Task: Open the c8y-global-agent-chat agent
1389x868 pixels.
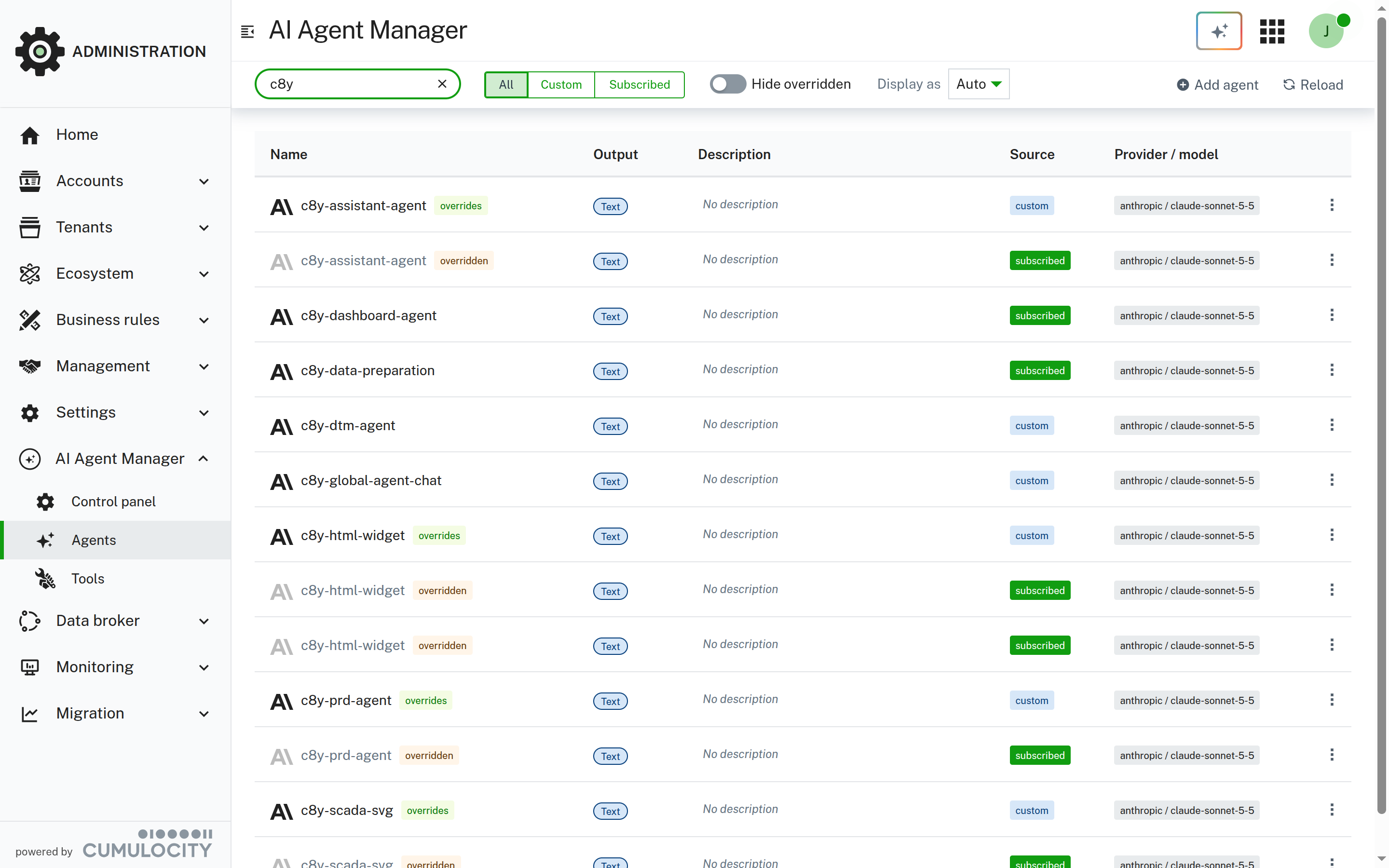Action: [x=371, y=480]
